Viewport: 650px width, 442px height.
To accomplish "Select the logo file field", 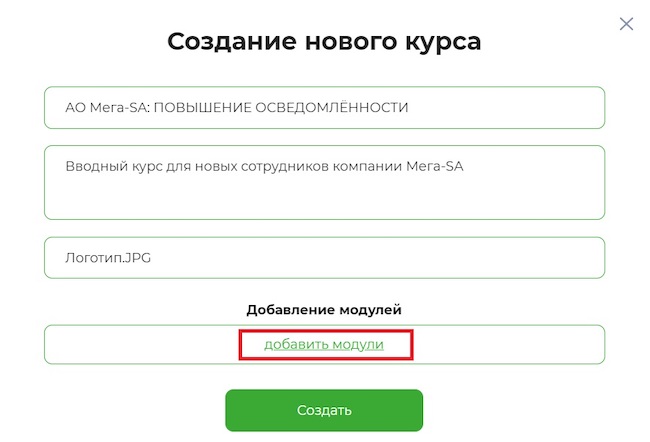I will 324,258.
